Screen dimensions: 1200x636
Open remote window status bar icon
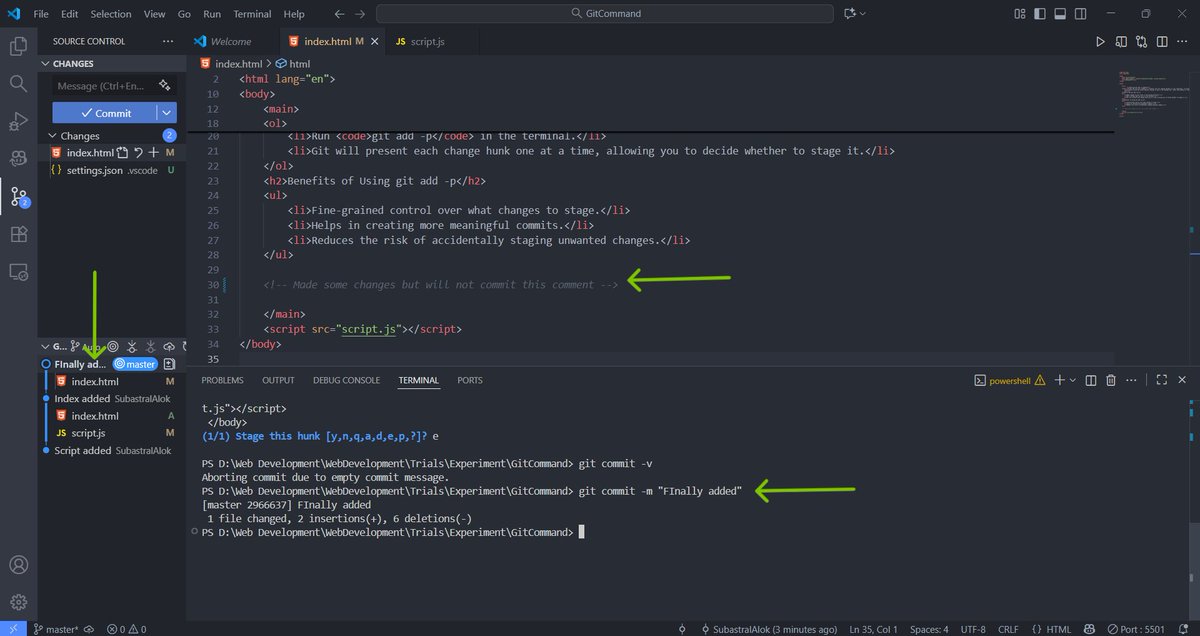(x=11, y=629)
